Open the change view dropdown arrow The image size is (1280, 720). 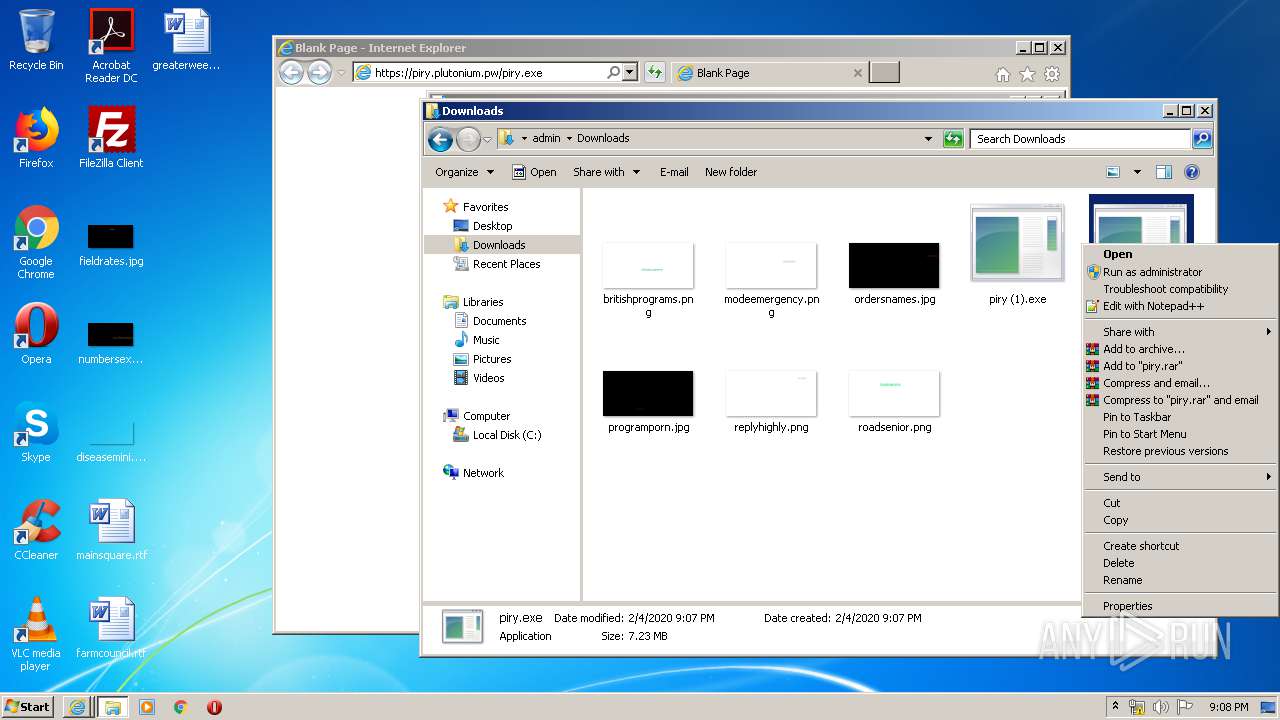[1137, 172]
